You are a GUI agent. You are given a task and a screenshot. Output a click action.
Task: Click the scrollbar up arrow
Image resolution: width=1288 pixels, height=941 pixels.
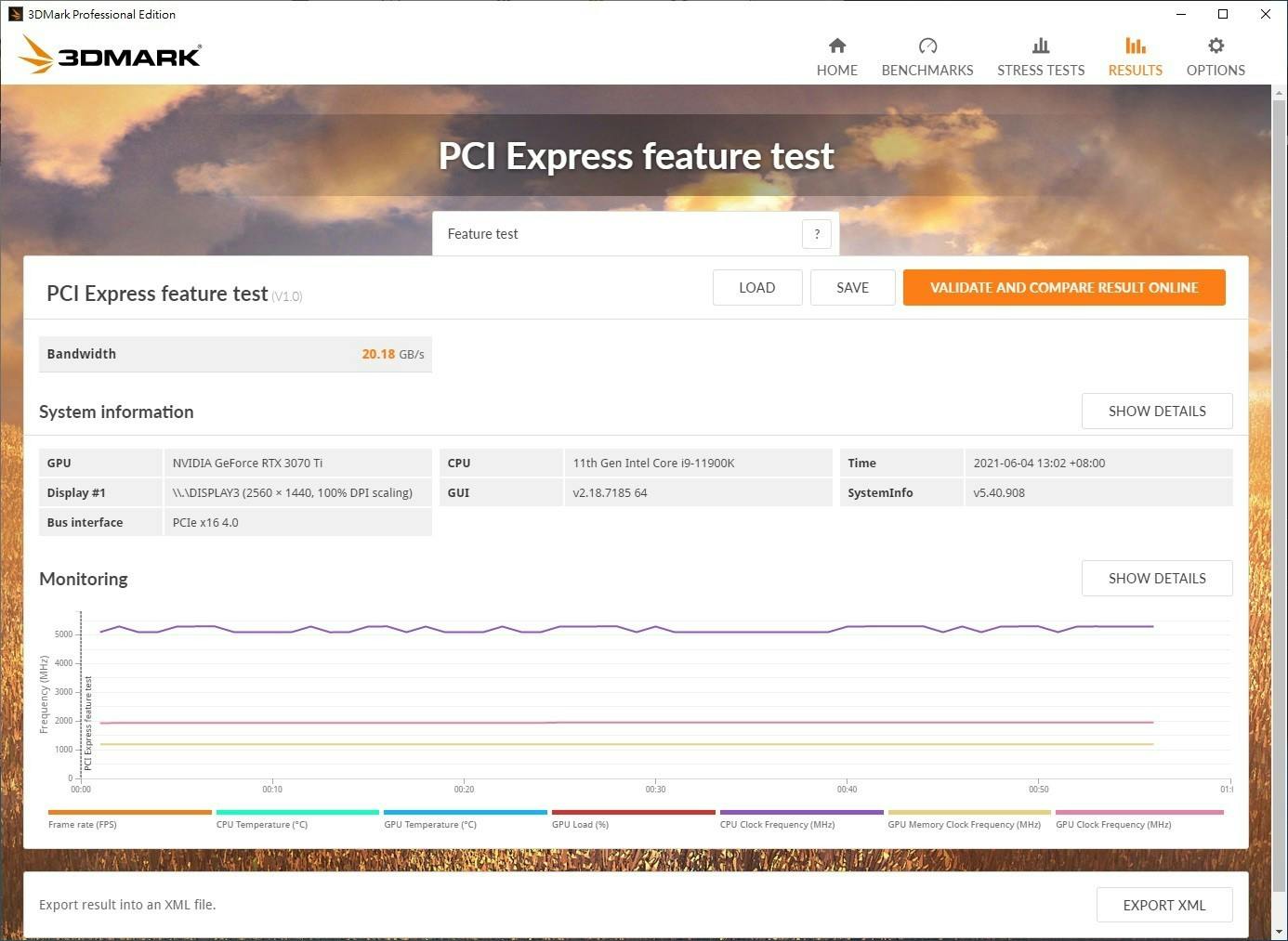[1279, 93]
